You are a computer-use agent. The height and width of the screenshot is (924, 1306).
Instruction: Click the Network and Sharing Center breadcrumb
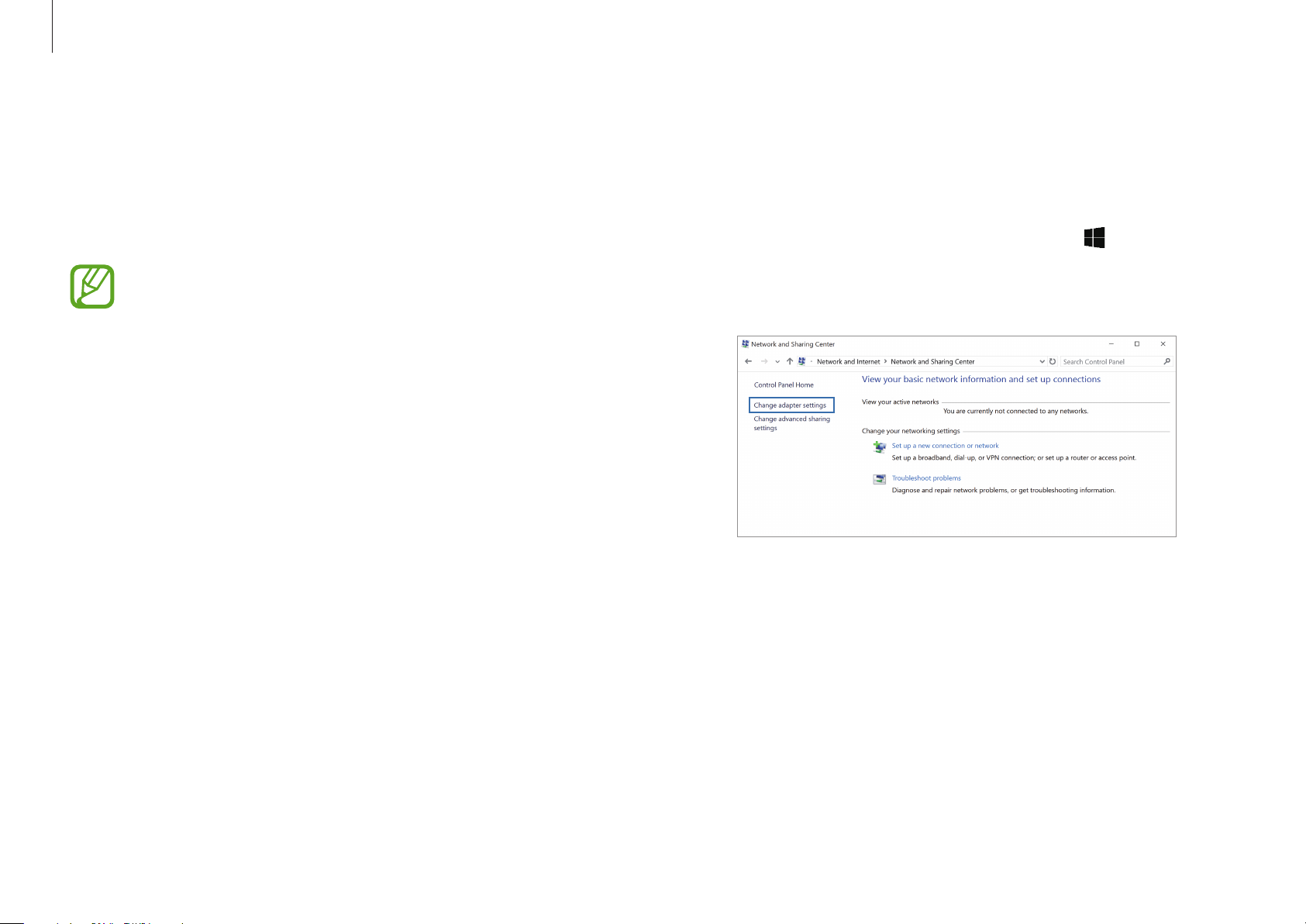[932, 362]
